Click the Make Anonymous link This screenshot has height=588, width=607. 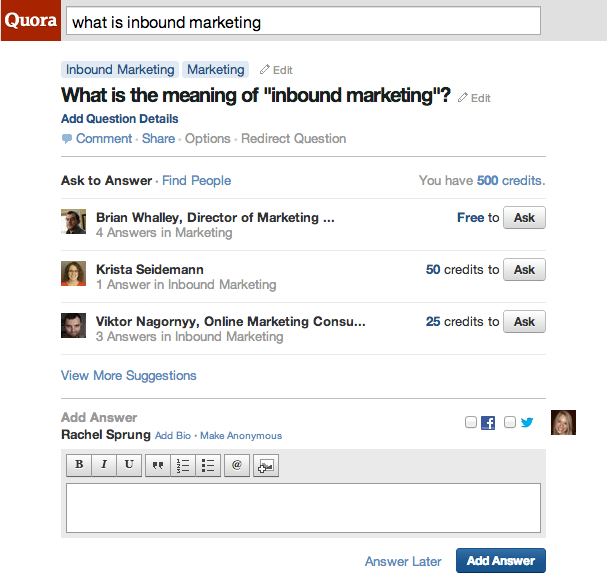pyautogui.click(x=241, y=436)
